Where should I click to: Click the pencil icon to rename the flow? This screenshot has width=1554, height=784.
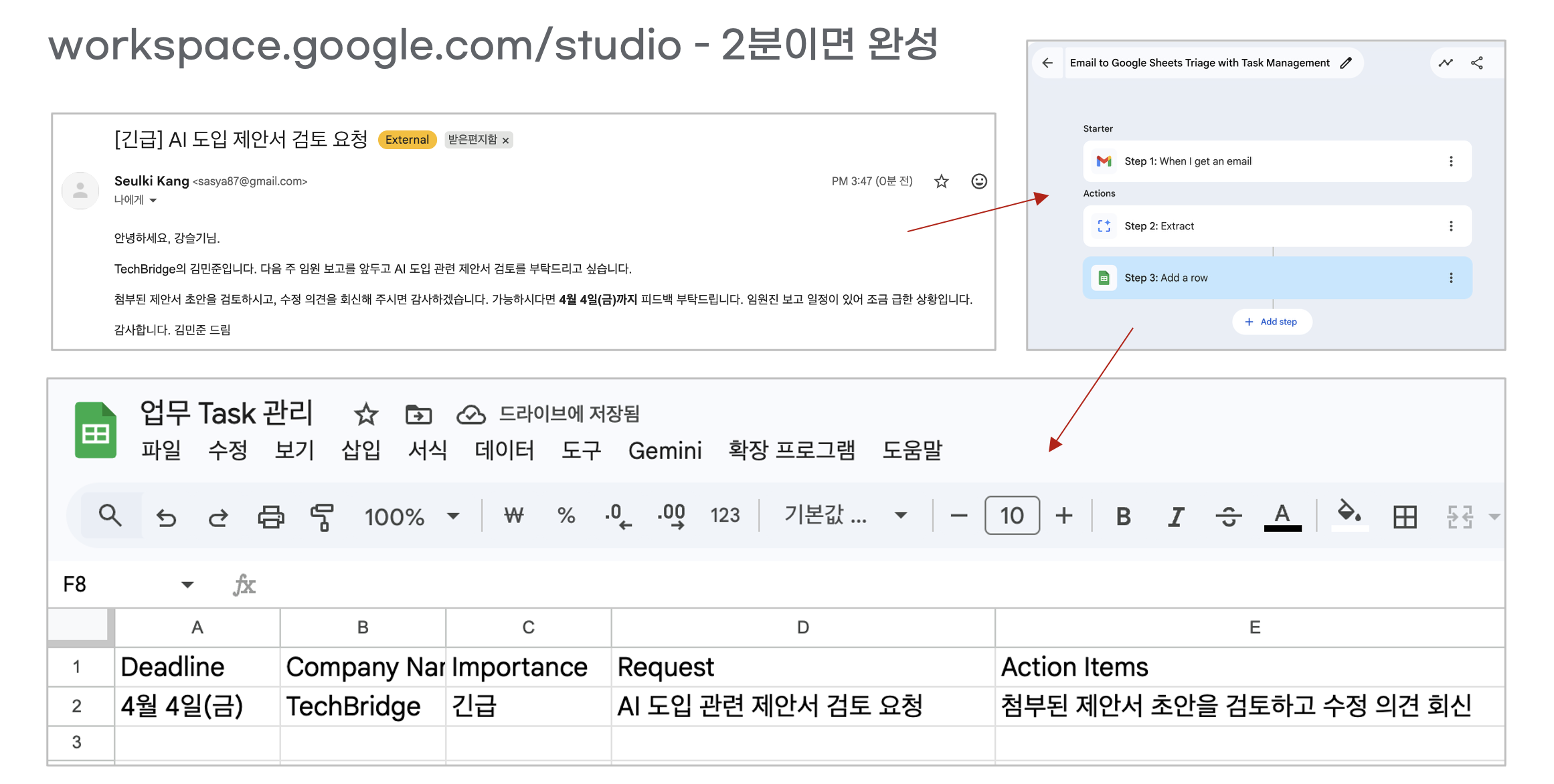pos(1346,63)
